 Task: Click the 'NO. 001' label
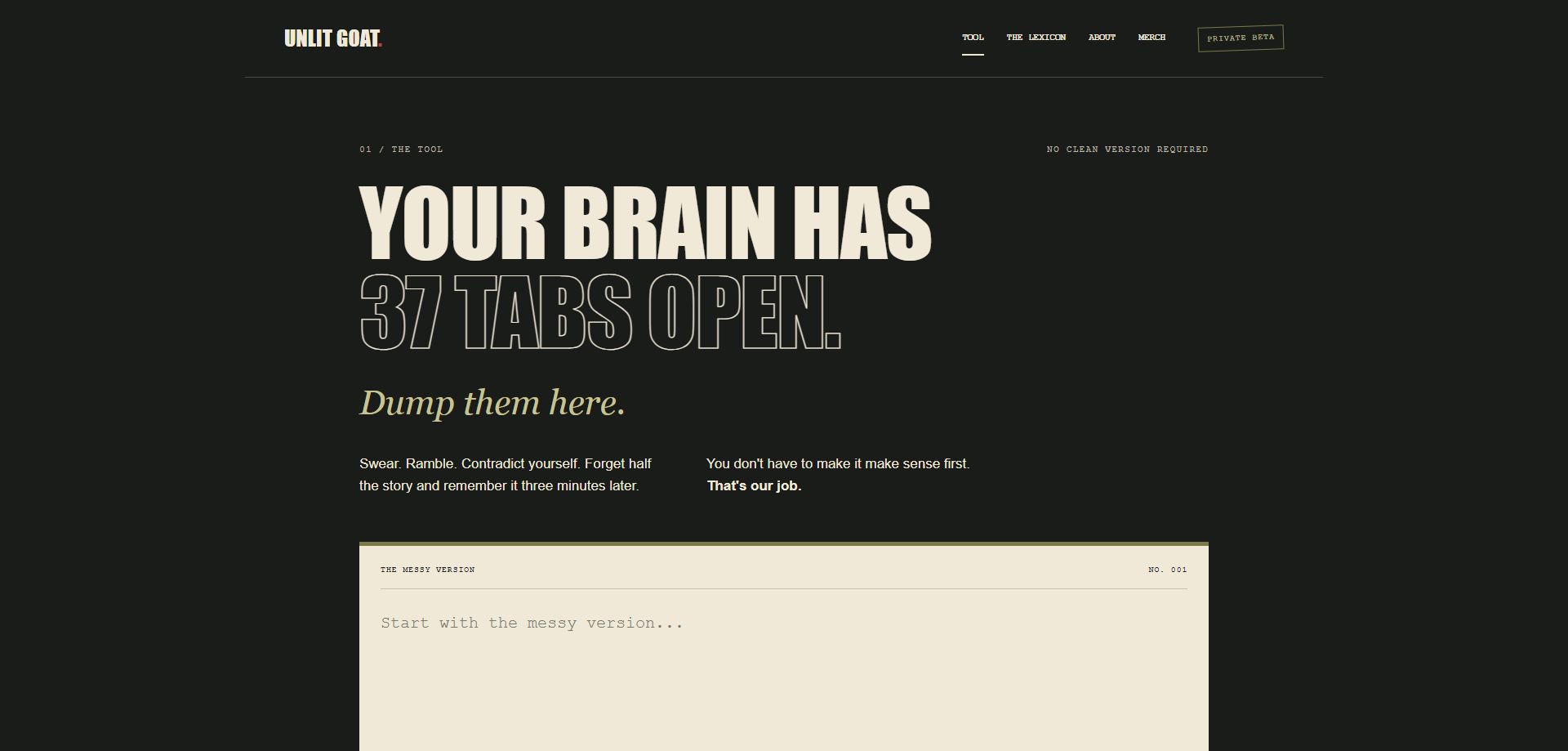(x=1168, y=570)
